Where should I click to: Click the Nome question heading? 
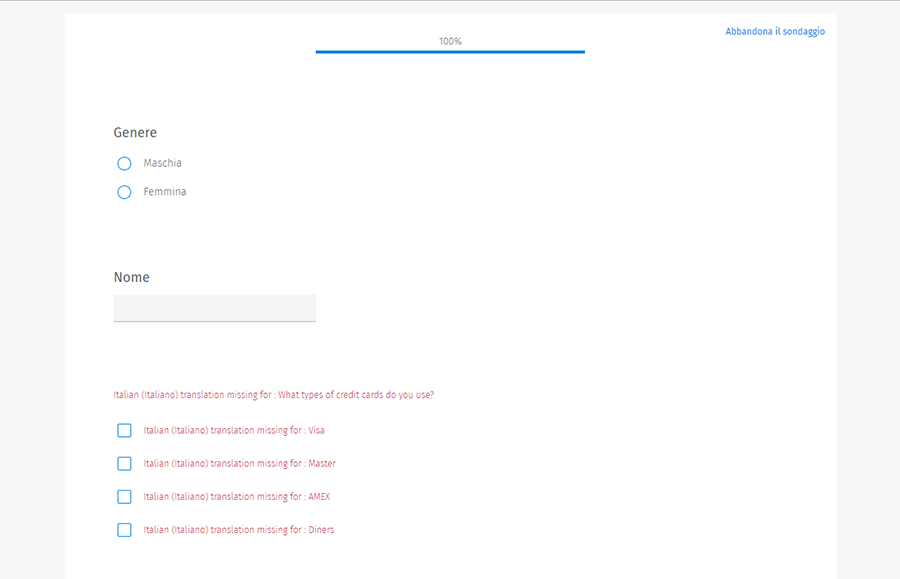coord(131,278)
